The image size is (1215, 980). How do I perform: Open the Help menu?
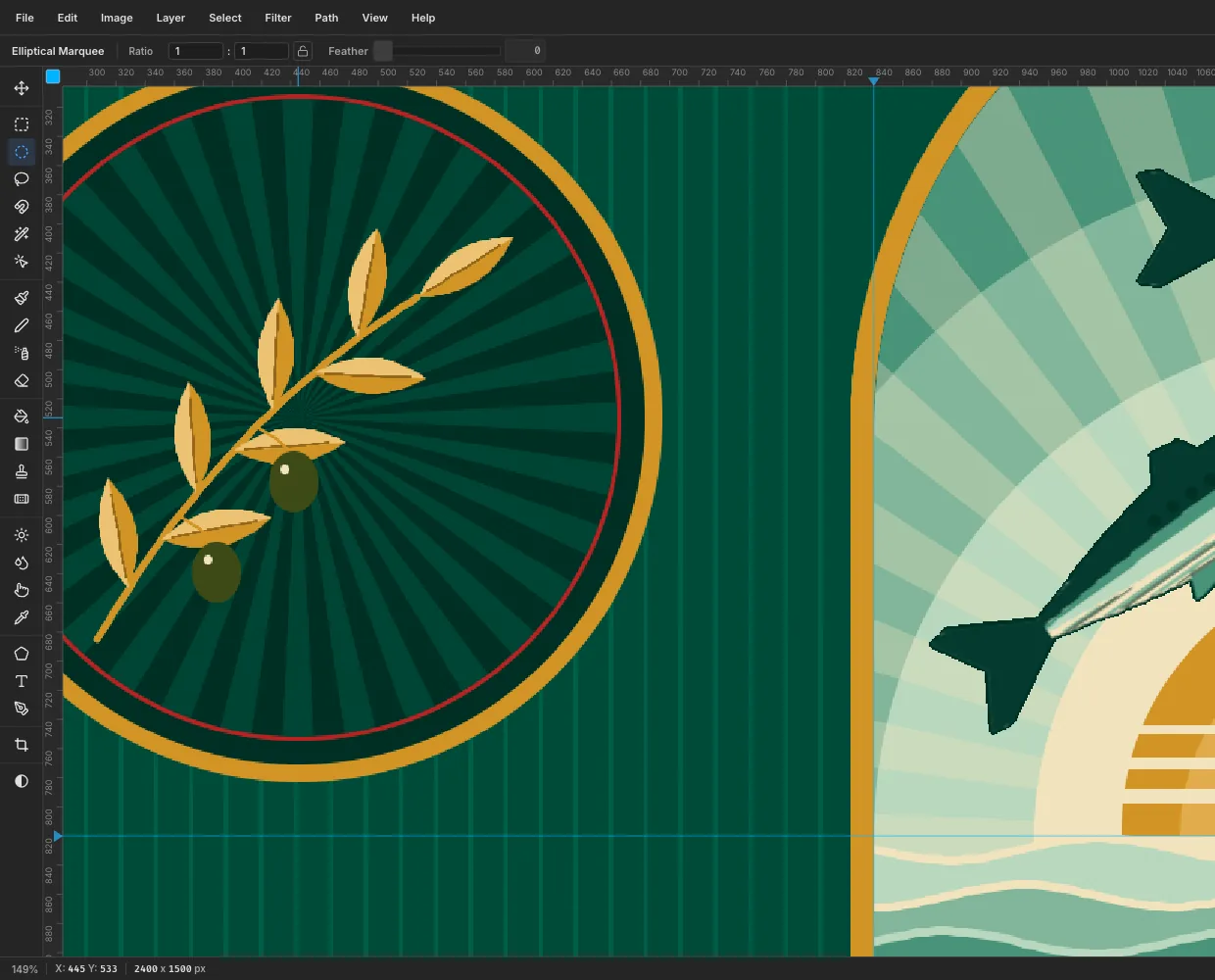point(423,18)
